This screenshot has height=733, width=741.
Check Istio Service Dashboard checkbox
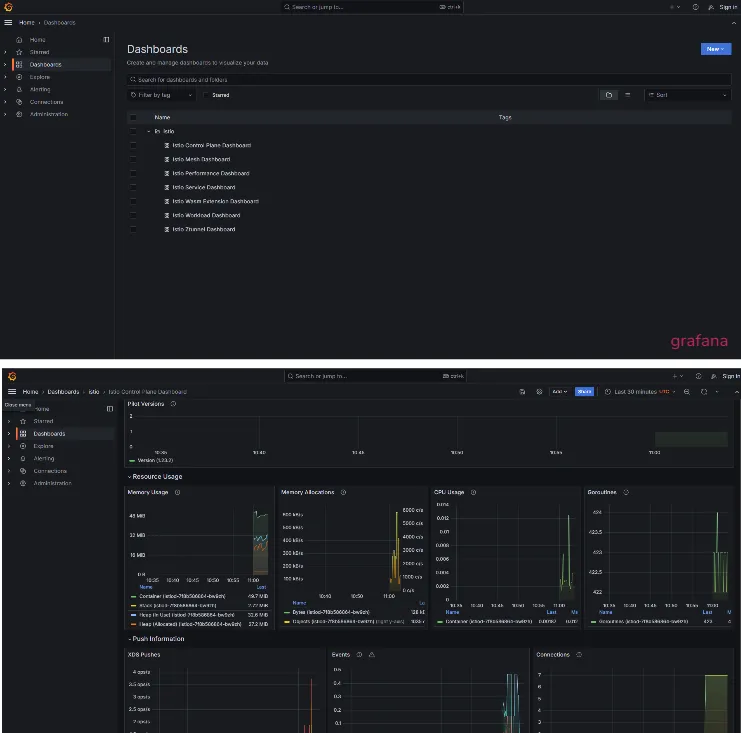coord(133,188)
